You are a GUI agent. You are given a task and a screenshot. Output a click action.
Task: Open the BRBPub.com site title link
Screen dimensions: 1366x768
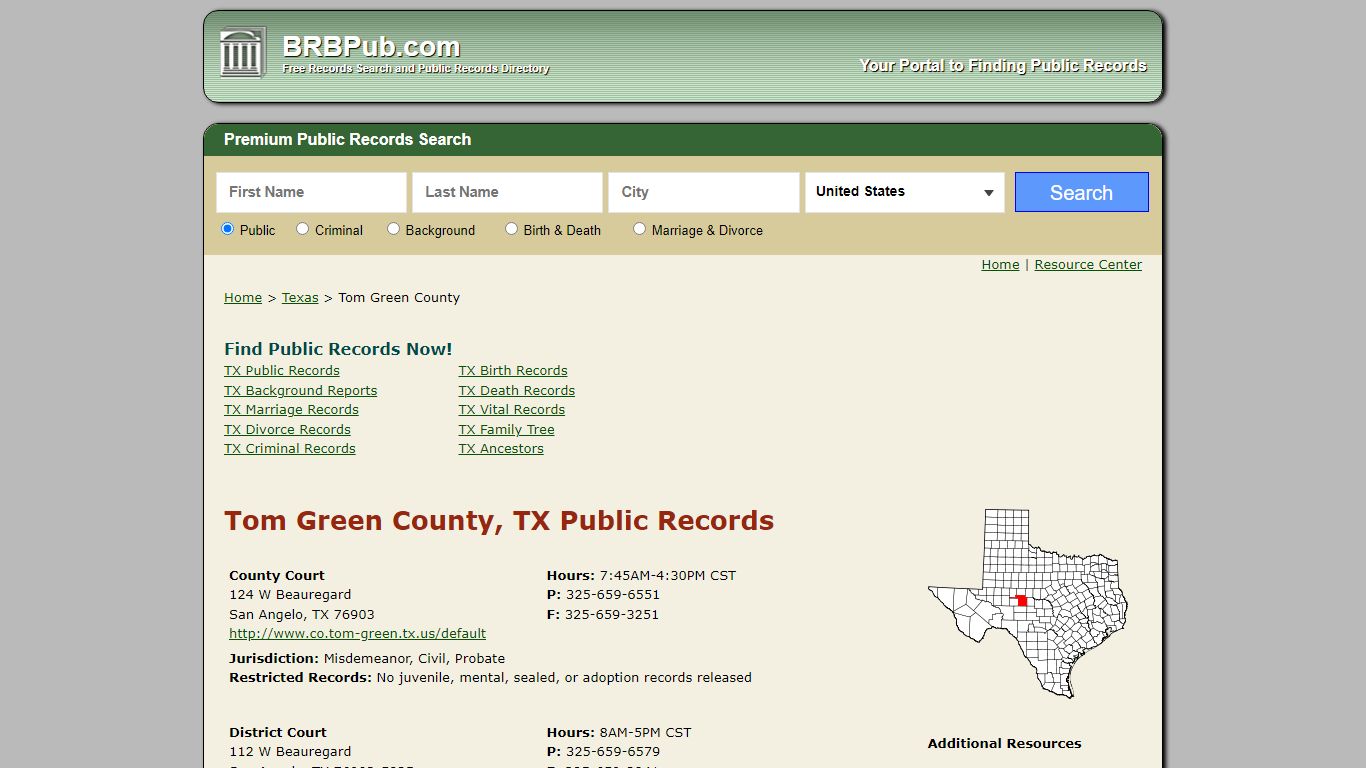coord(371,46)
